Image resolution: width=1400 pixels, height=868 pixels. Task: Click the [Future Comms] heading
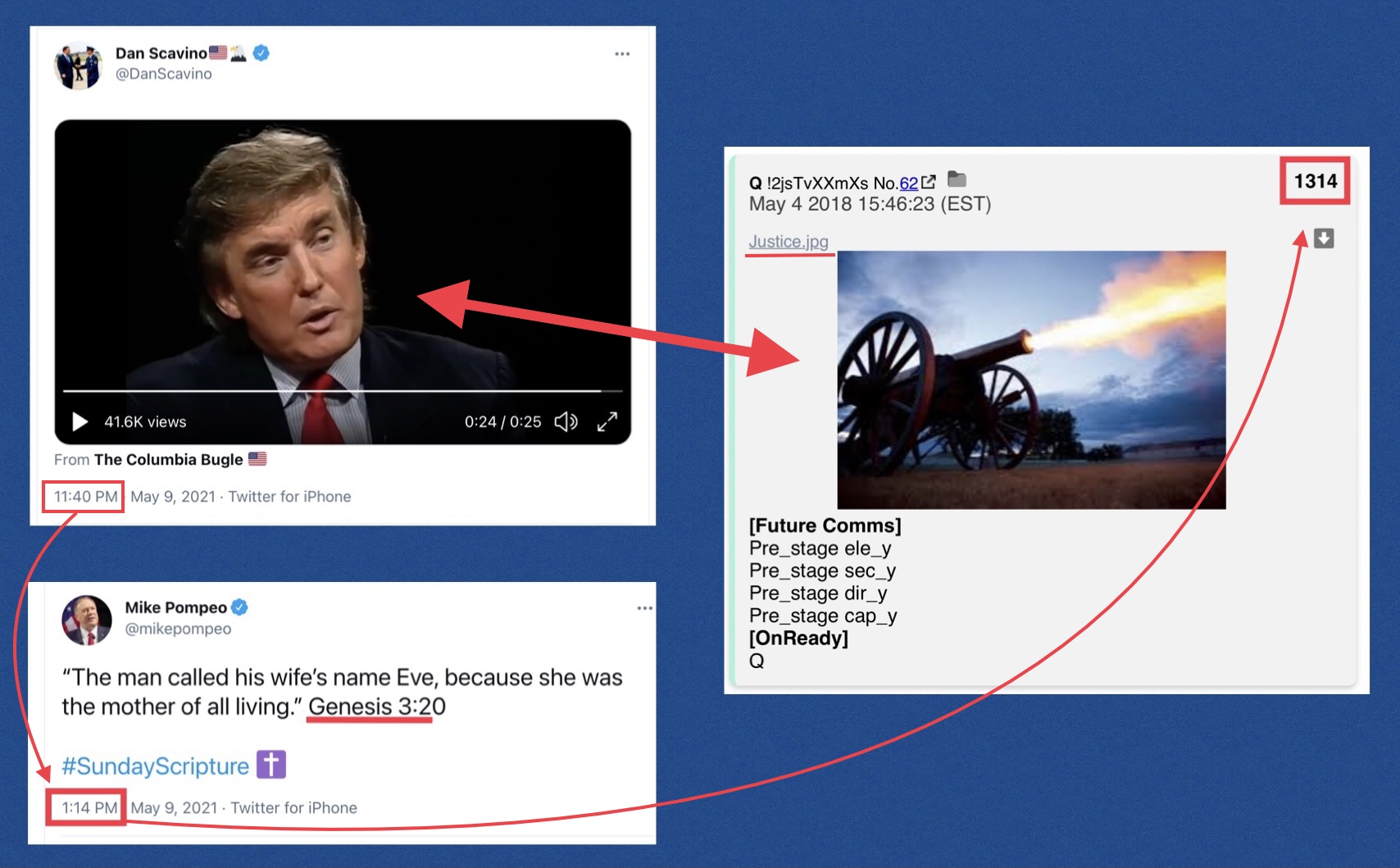point(825,525)
